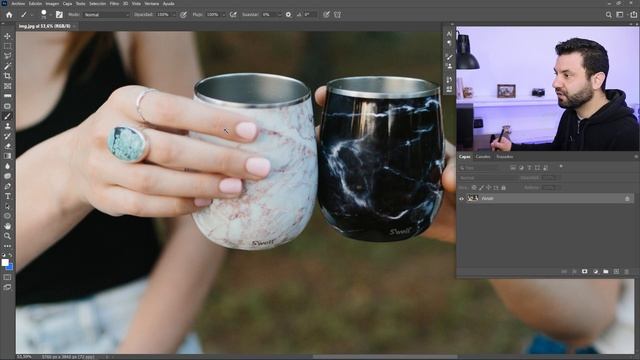Image resolution: width=640 pixels, height=360 pixels.
Task: Click the foreground color swatch
Action: coord(5,262)
